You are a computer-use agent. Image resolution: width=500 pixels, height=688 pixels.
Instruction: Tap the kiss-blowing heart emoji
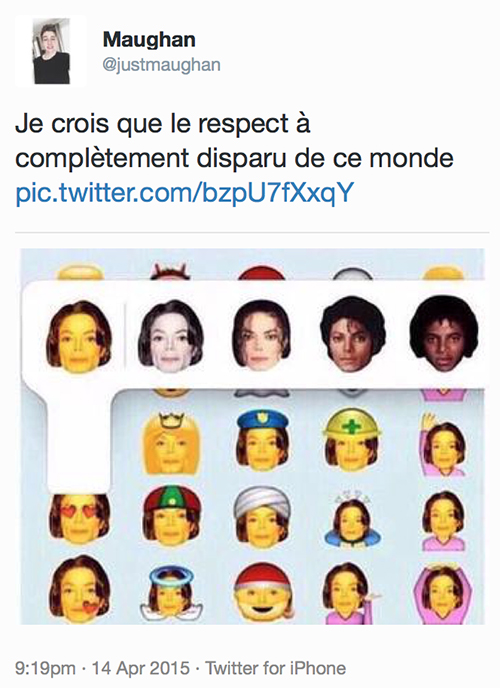[x=79, y=589]
